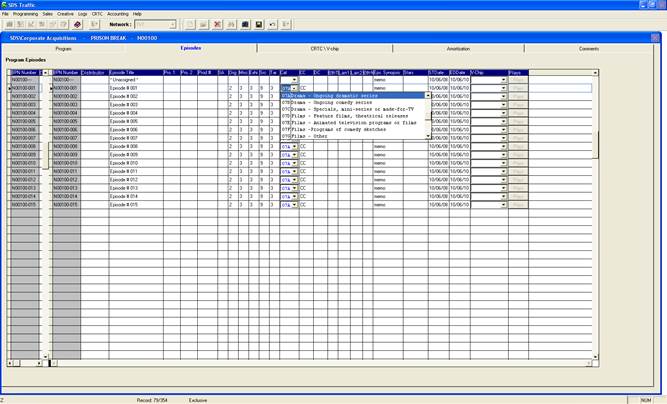Click the scissors cut toolbar icon
The width and height of the screenshot is (667, 404).
[231, 24]
